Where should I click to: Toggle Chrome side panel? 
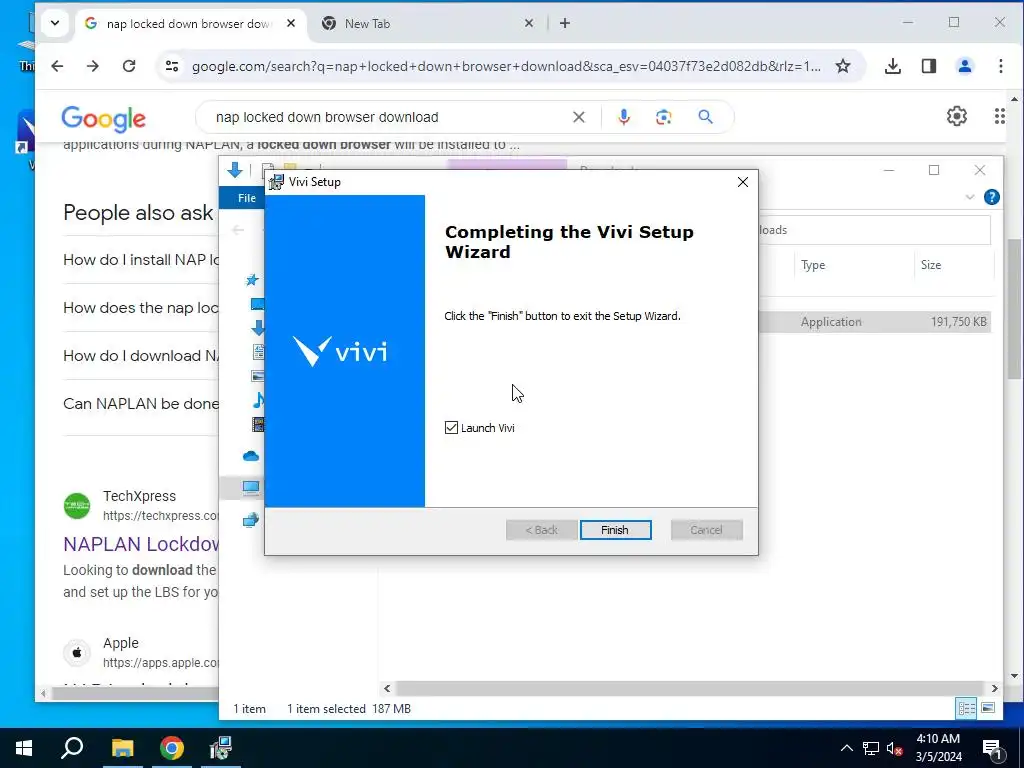click(929, 66)
